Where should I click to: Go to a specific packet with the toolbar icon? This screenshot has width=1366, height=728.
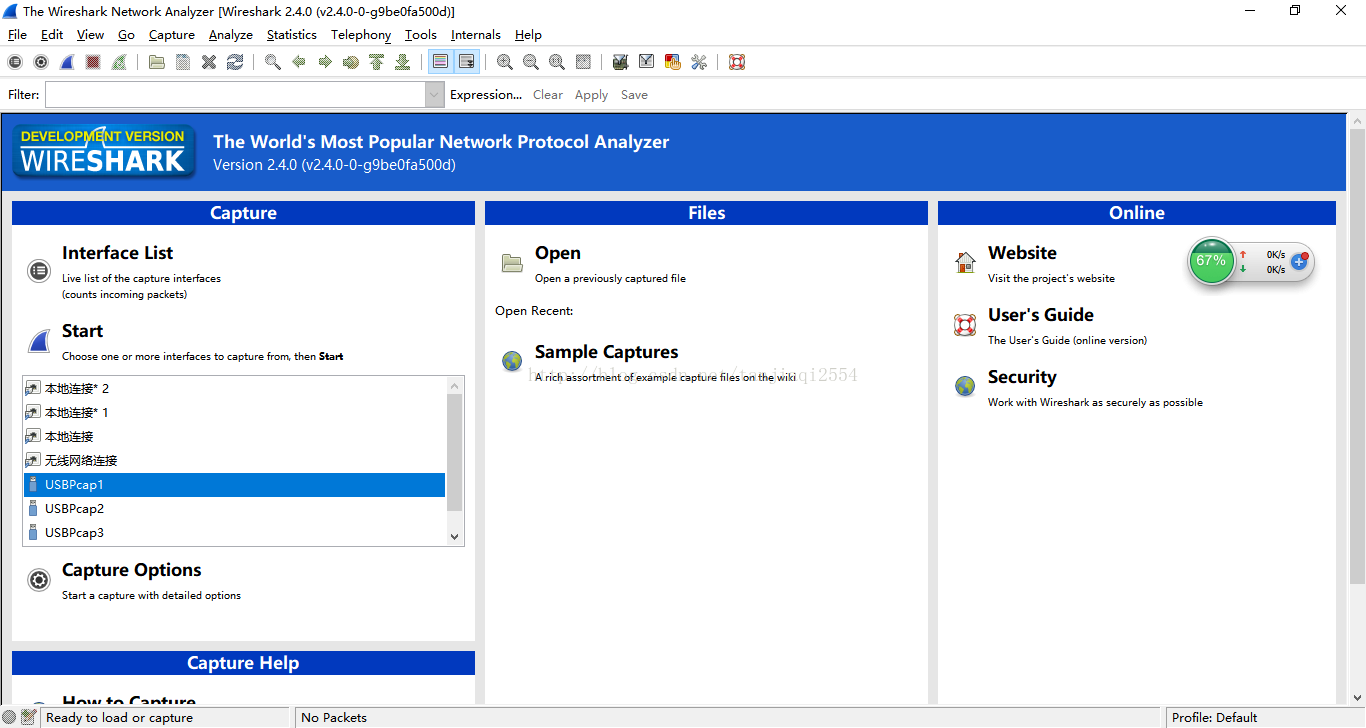coord(351,62)
